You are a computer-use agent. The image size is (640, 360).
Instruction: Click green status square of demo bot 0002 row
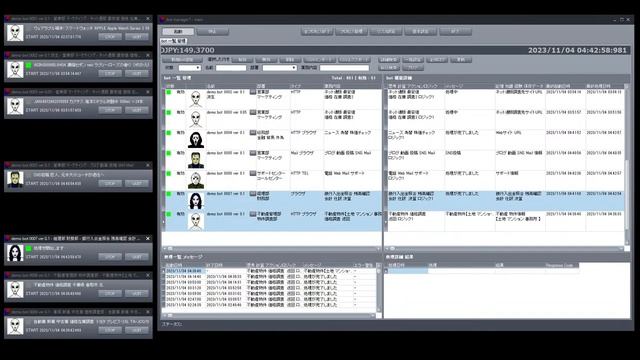pos(169,92)
